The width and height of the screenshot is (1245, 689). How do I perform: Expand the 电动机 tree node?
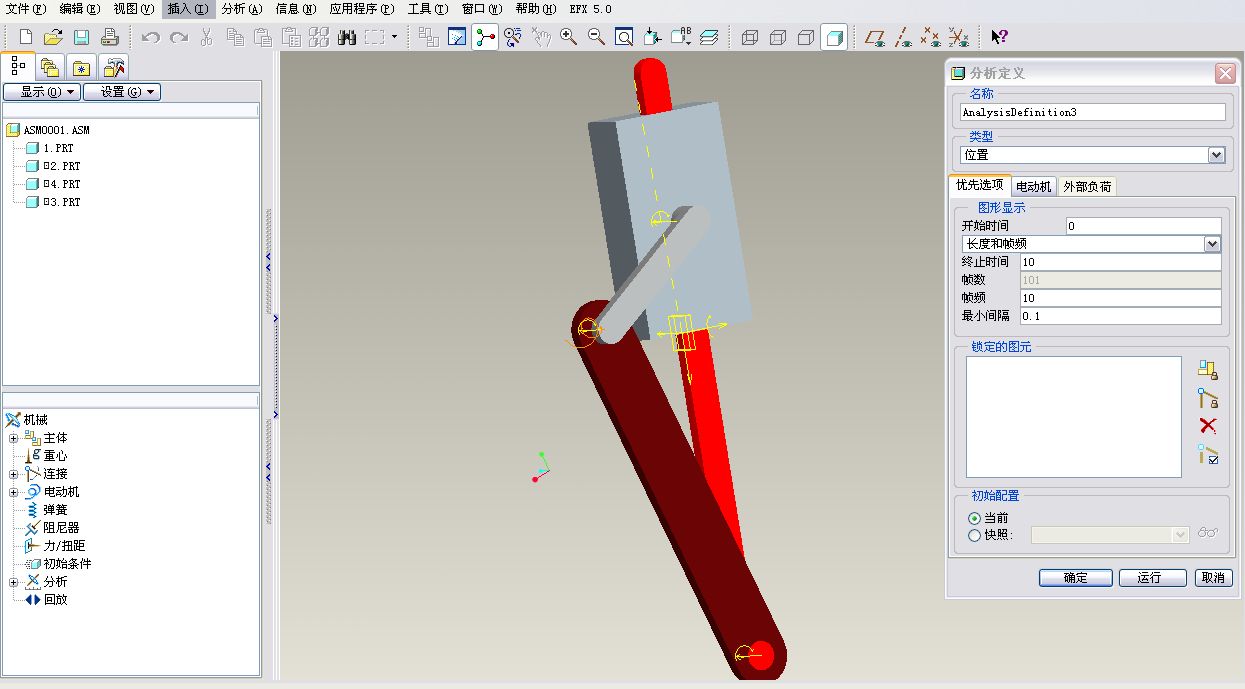[x=14, y=492]
